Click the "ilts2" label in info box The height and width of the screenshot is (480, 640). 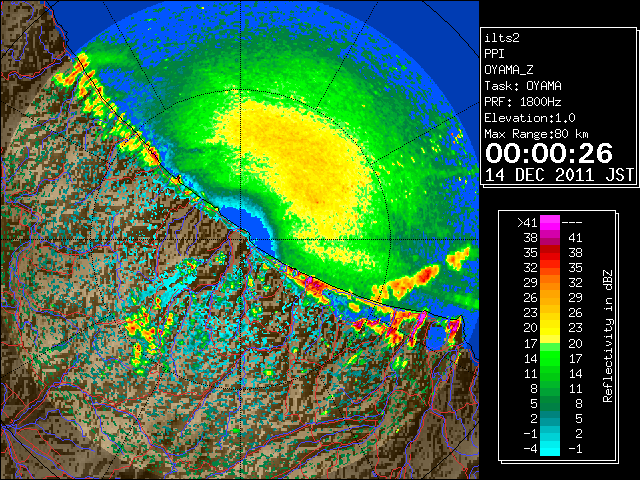tap(502, 38)
